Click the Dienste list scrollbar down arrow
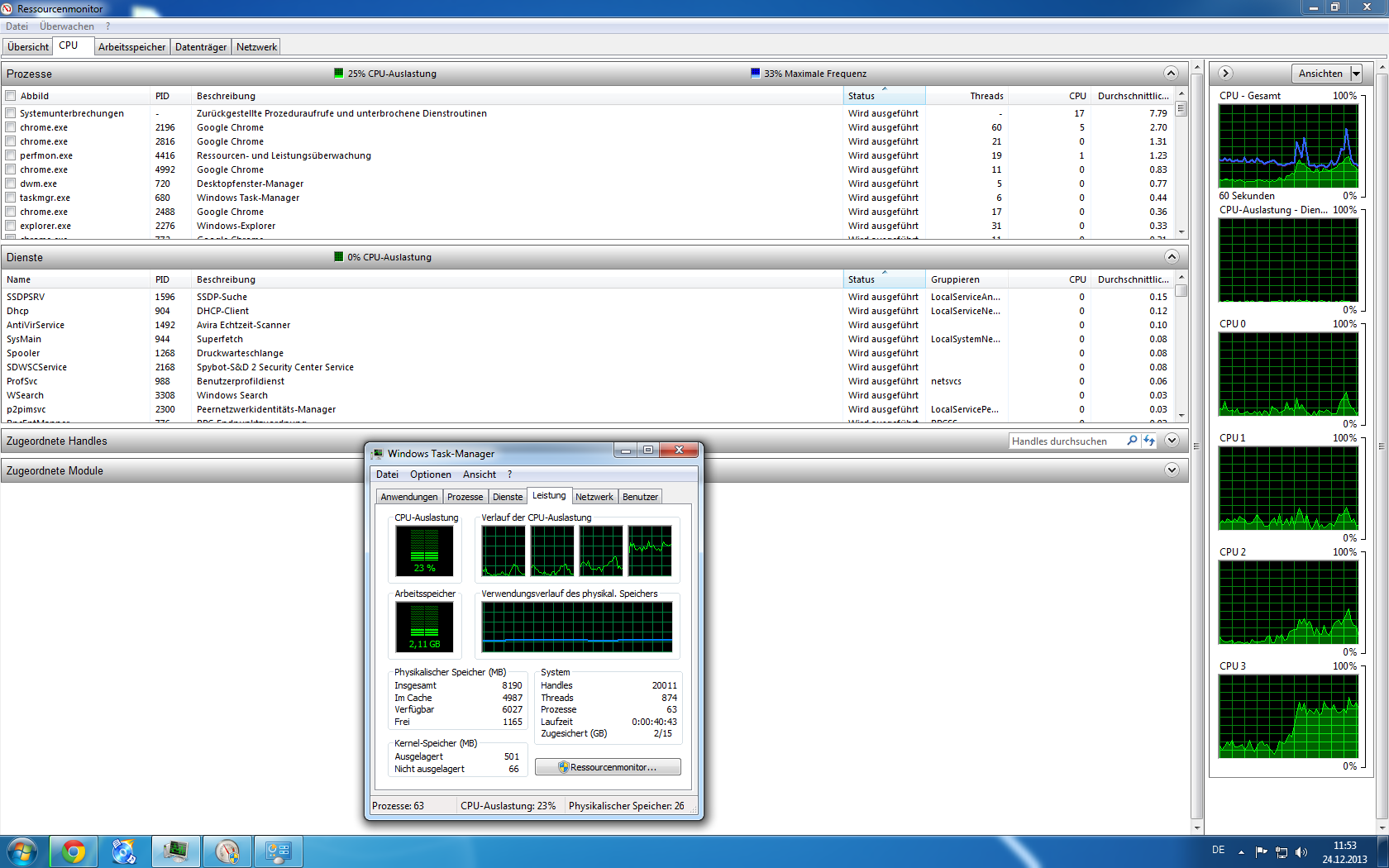 pyautogui.click(x=1181, y=416)
